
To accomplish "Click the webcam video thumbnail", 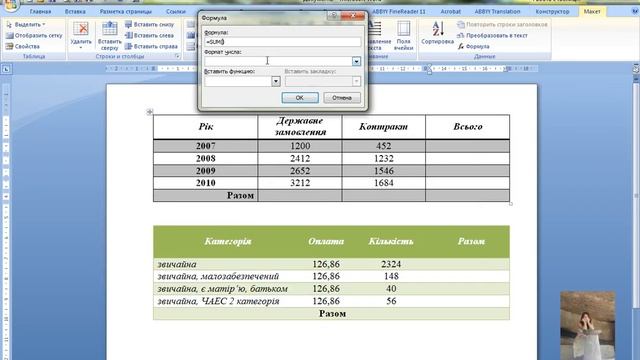I will click(588, 325).
